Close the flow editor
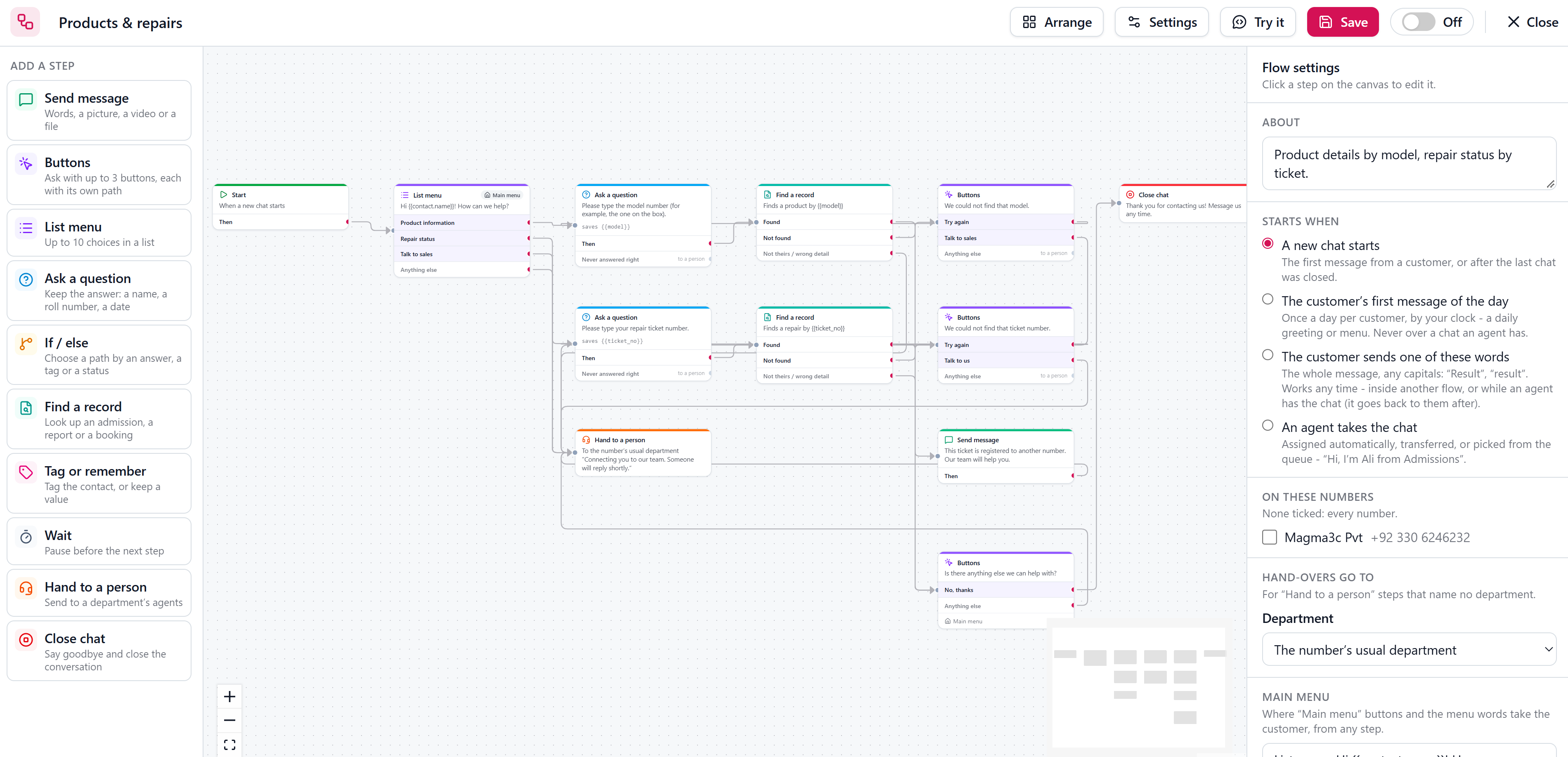This screenshot has height=757, width=1568. click(1532, 22)
